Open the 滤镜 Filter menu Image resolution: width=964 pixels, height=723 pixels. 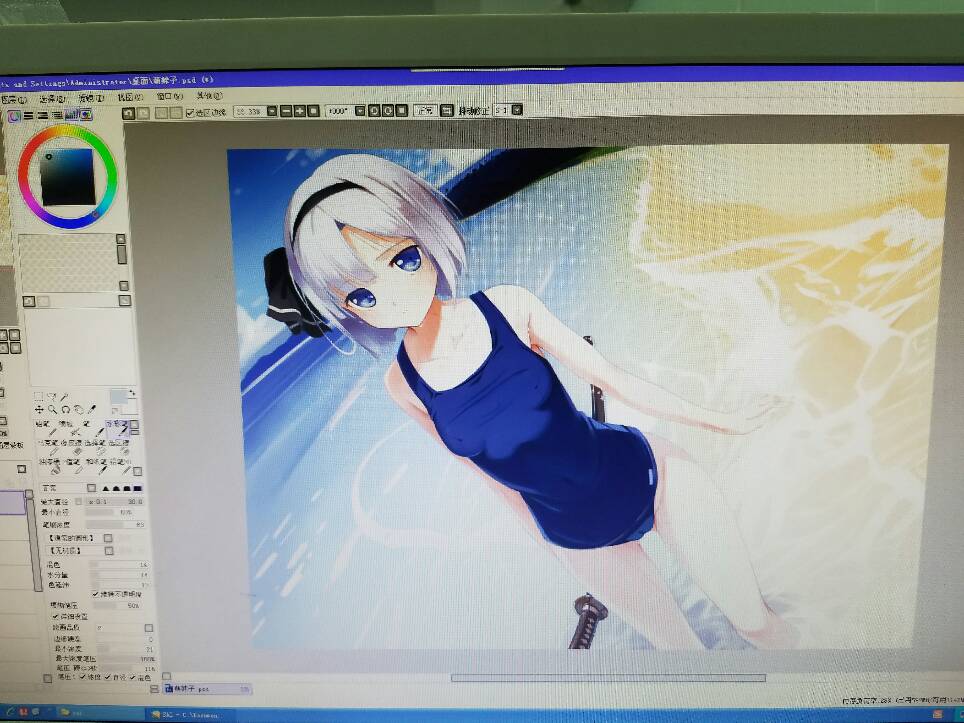[x=91, y=98]
